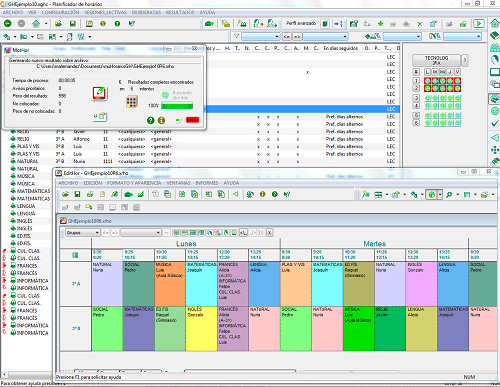Open the rightmost combo box in filter toolbar
The width and height of the screenshot is (500, 387).
[x=463, y=36]
